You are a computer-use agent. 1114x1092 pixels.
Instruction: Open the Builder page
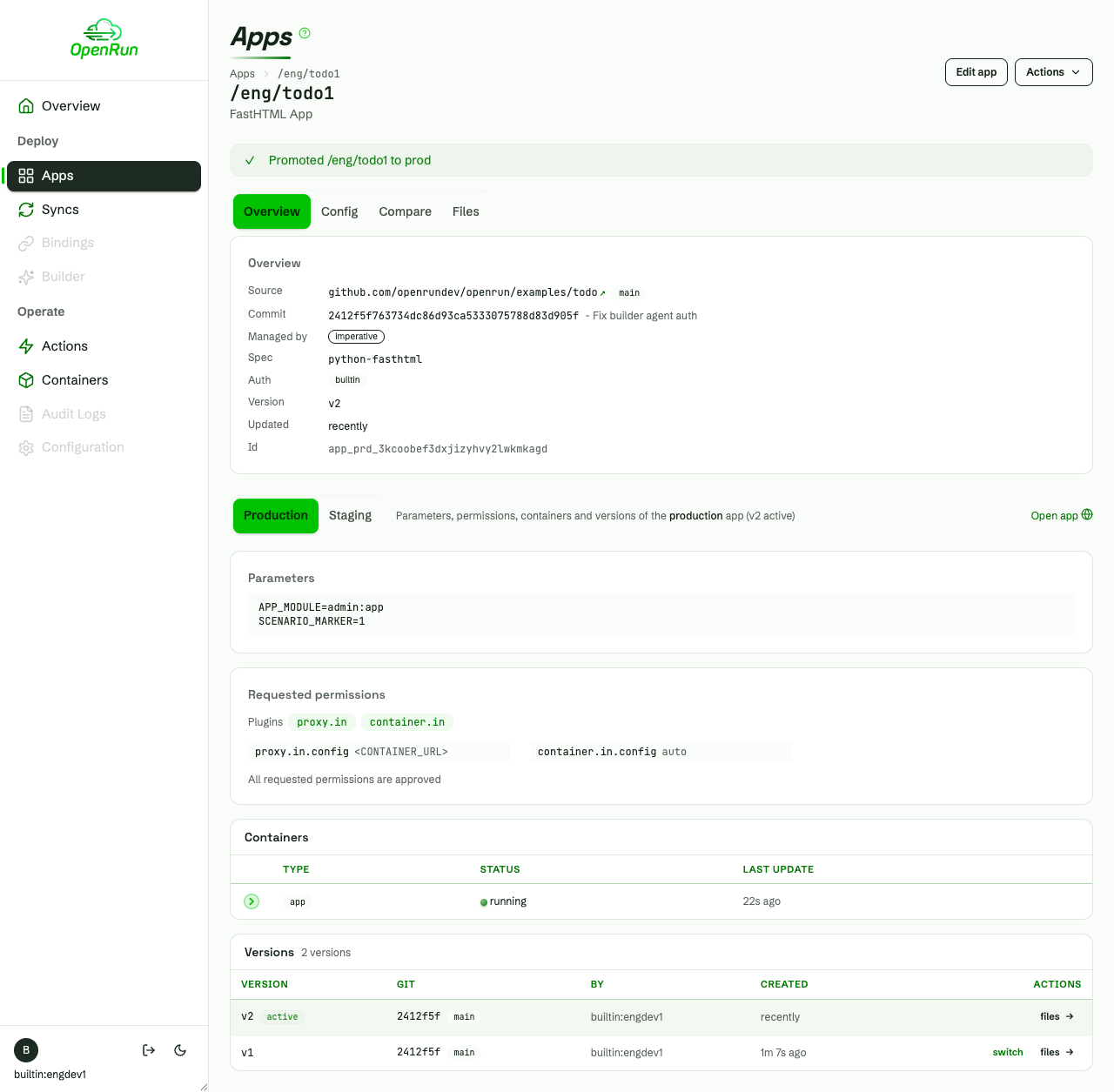[x=104, y=277]
